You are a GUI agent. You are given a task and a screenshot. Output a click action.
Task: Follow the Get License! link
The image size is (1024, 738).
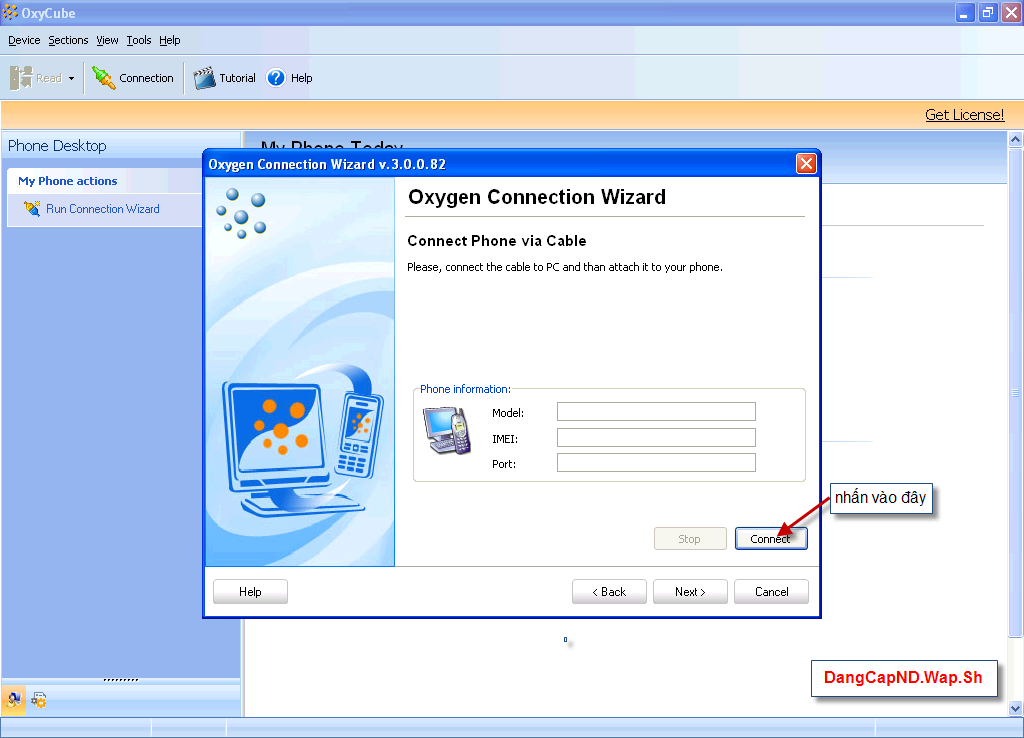pos(965,115)
